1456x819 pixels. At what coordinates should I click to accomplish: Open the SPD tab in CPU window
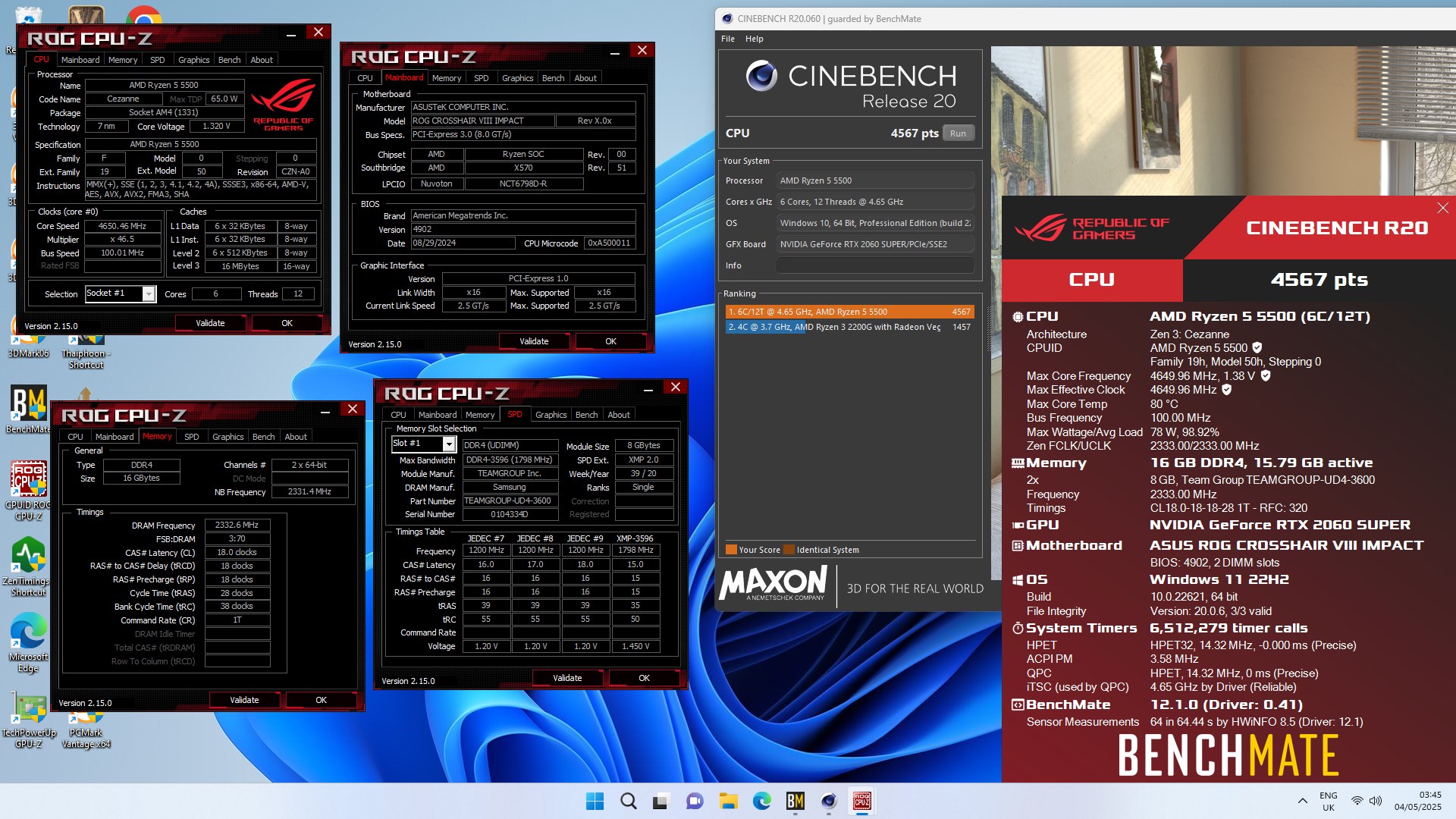(x=158, y=60)
